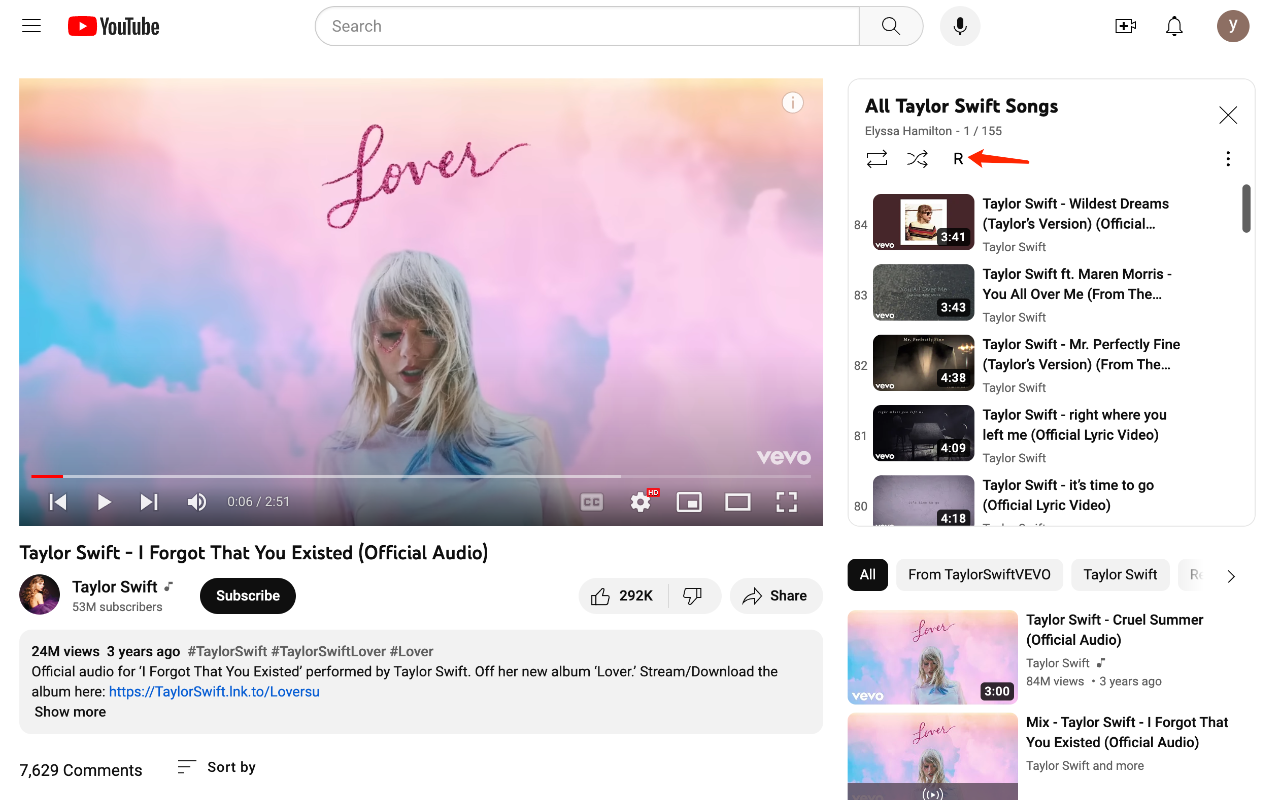Open the Create video icon
Image resolution: width=1280 pixels, height=800 pixels.
pyautogui.click(x=1126, y=26)
